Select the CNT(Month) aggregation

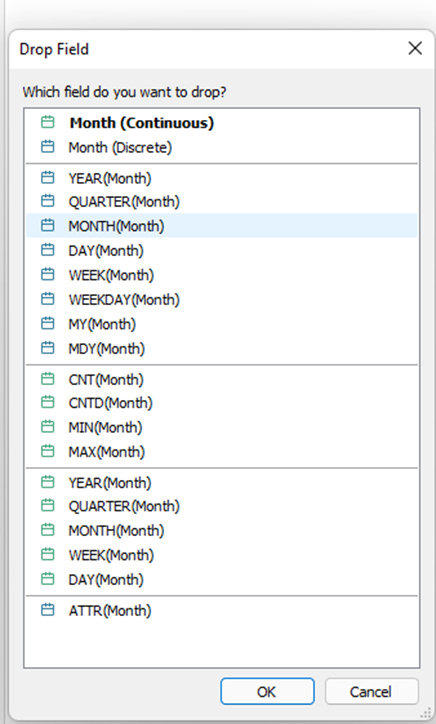(222, 380)
